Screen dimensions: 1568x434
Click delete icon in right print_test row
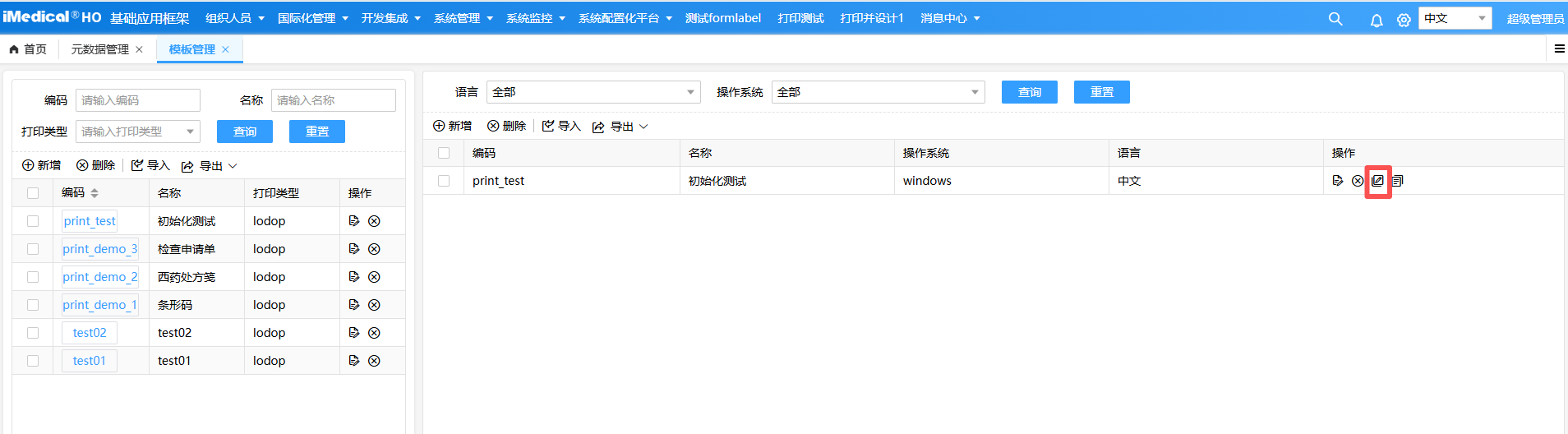click(1358, 181)
